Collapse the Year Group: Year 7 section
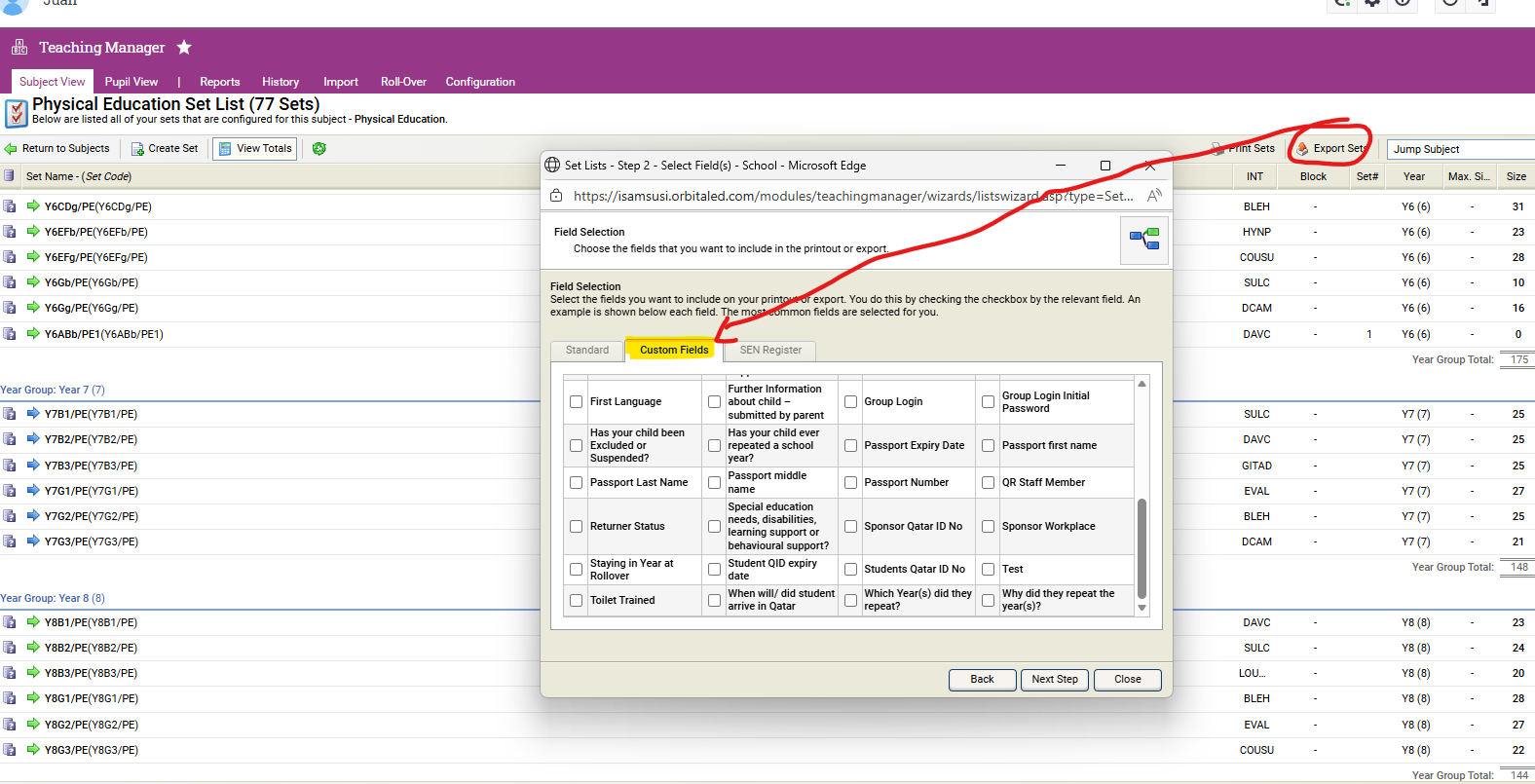The width and height of the screenshot is (1535, 784). click(53, 390)
